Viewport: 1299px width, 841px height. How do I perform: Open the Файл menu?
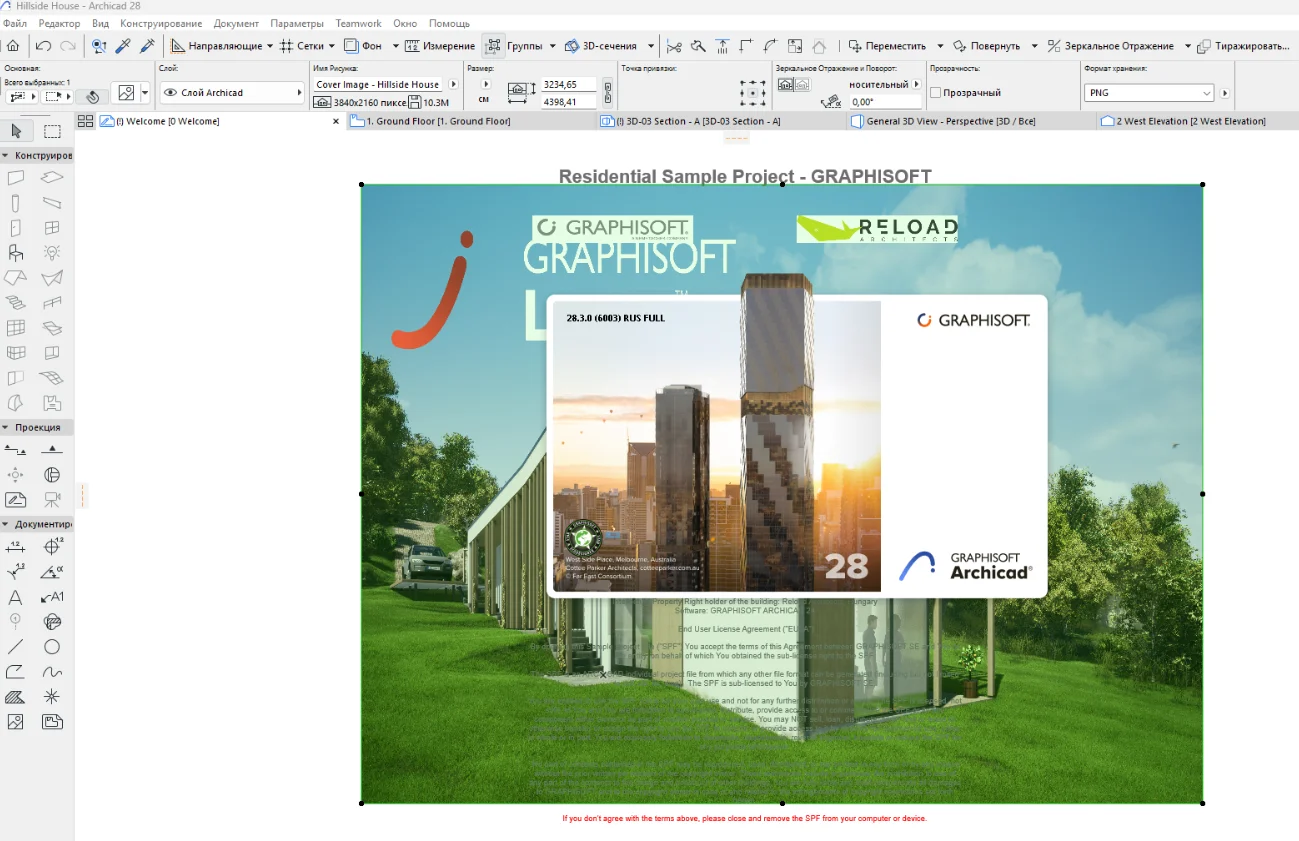pyautogui.click(x=15, y=23)
